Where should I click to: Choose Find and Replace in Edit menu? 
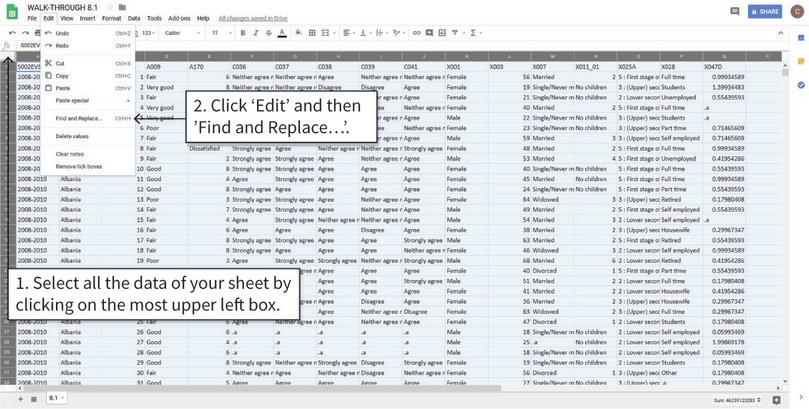pos(88,119)
